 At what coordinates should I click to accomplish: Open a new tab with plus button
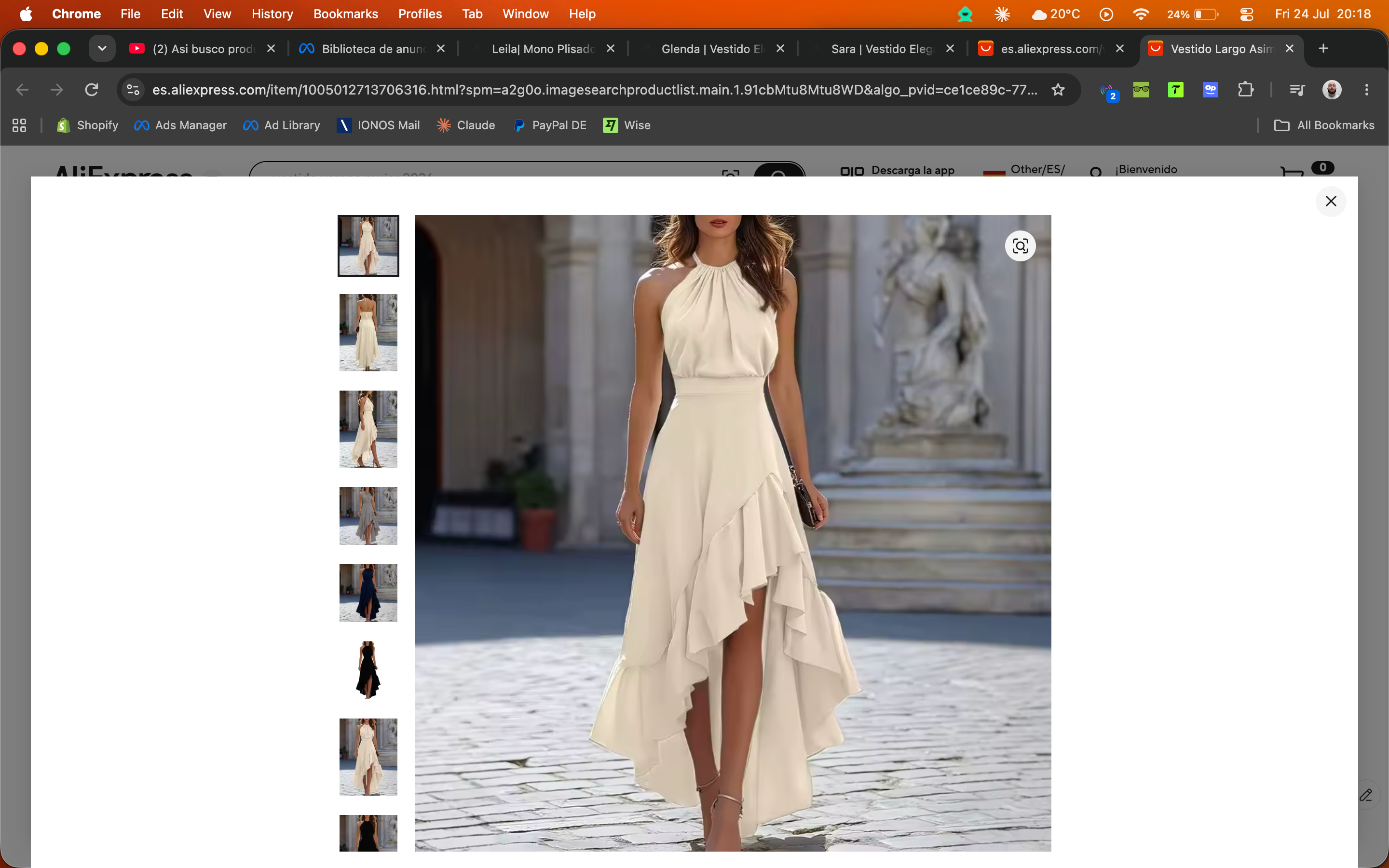[x=1323, y=48]
